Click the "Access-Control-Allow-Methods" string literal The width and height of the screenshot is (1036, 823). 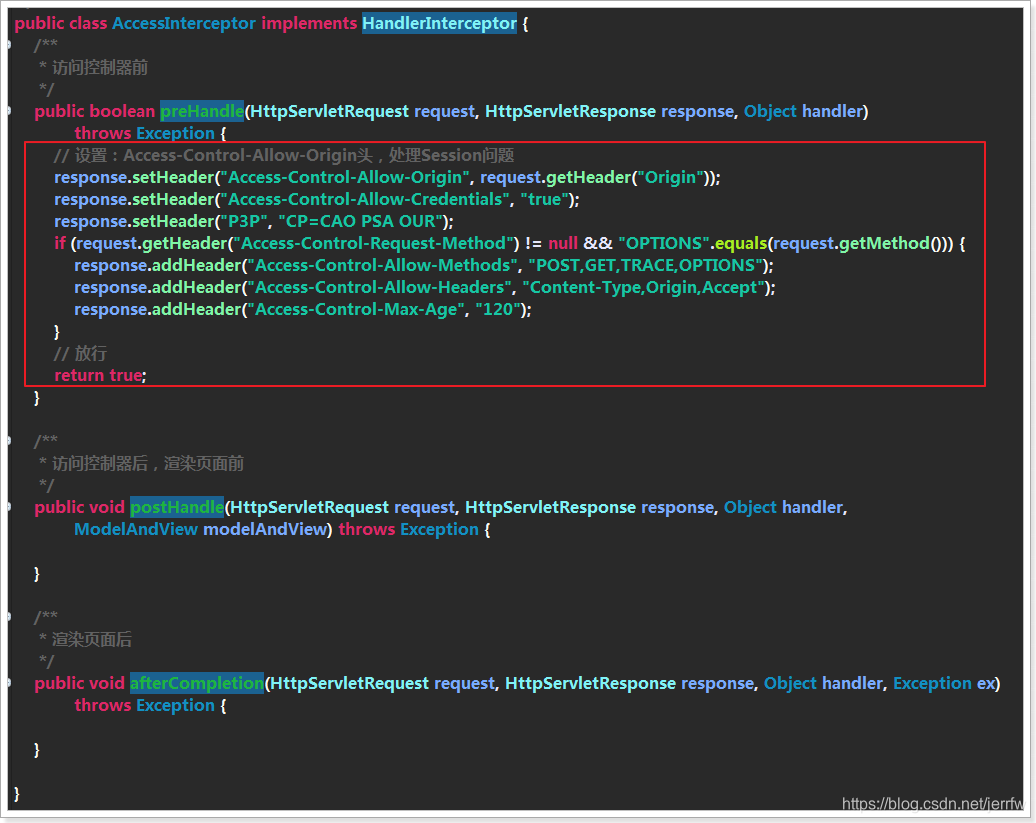click(383, 266)
